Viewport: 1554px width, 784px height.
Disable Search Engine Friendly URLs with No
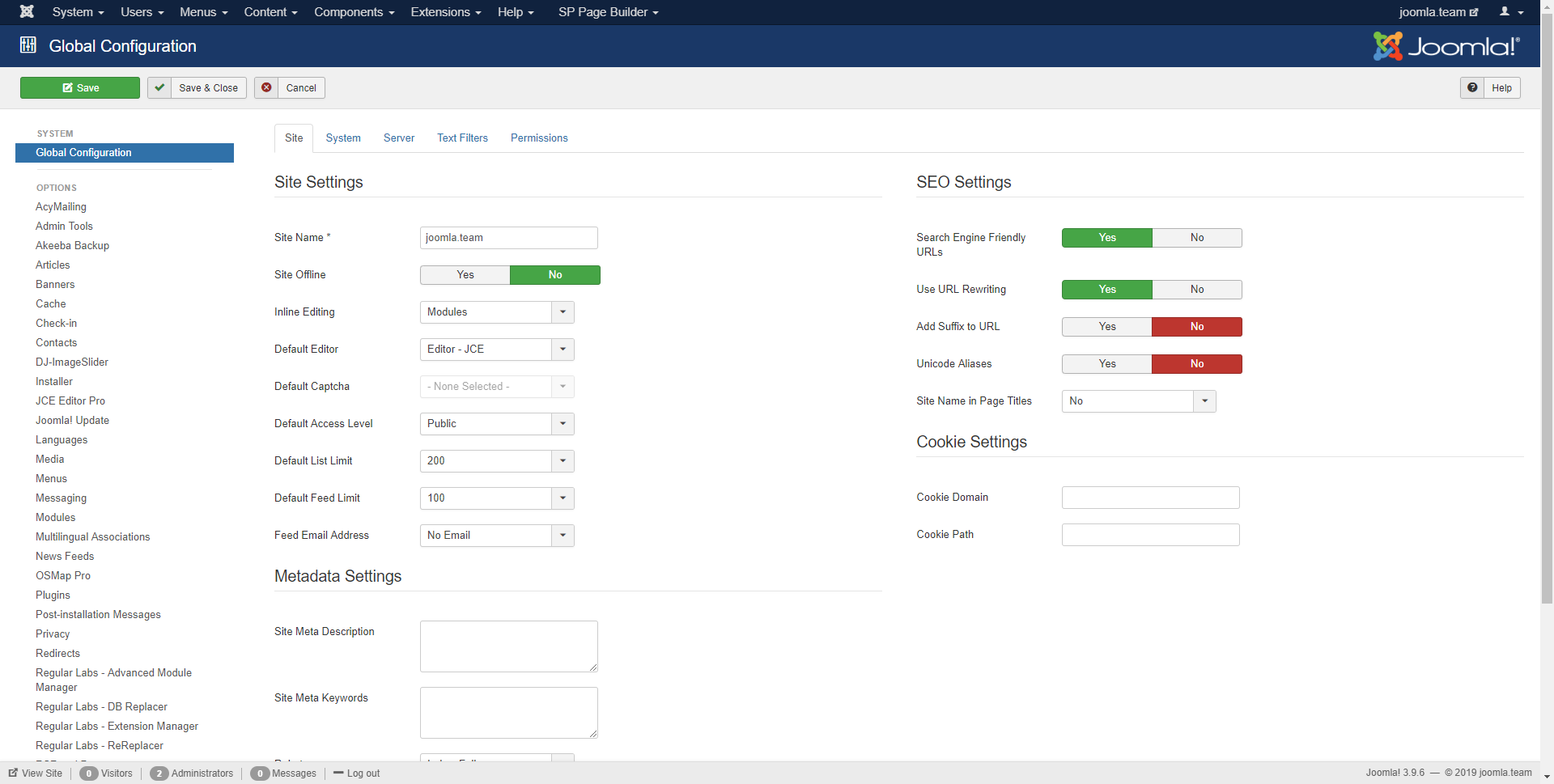(x=1196, y=238)
